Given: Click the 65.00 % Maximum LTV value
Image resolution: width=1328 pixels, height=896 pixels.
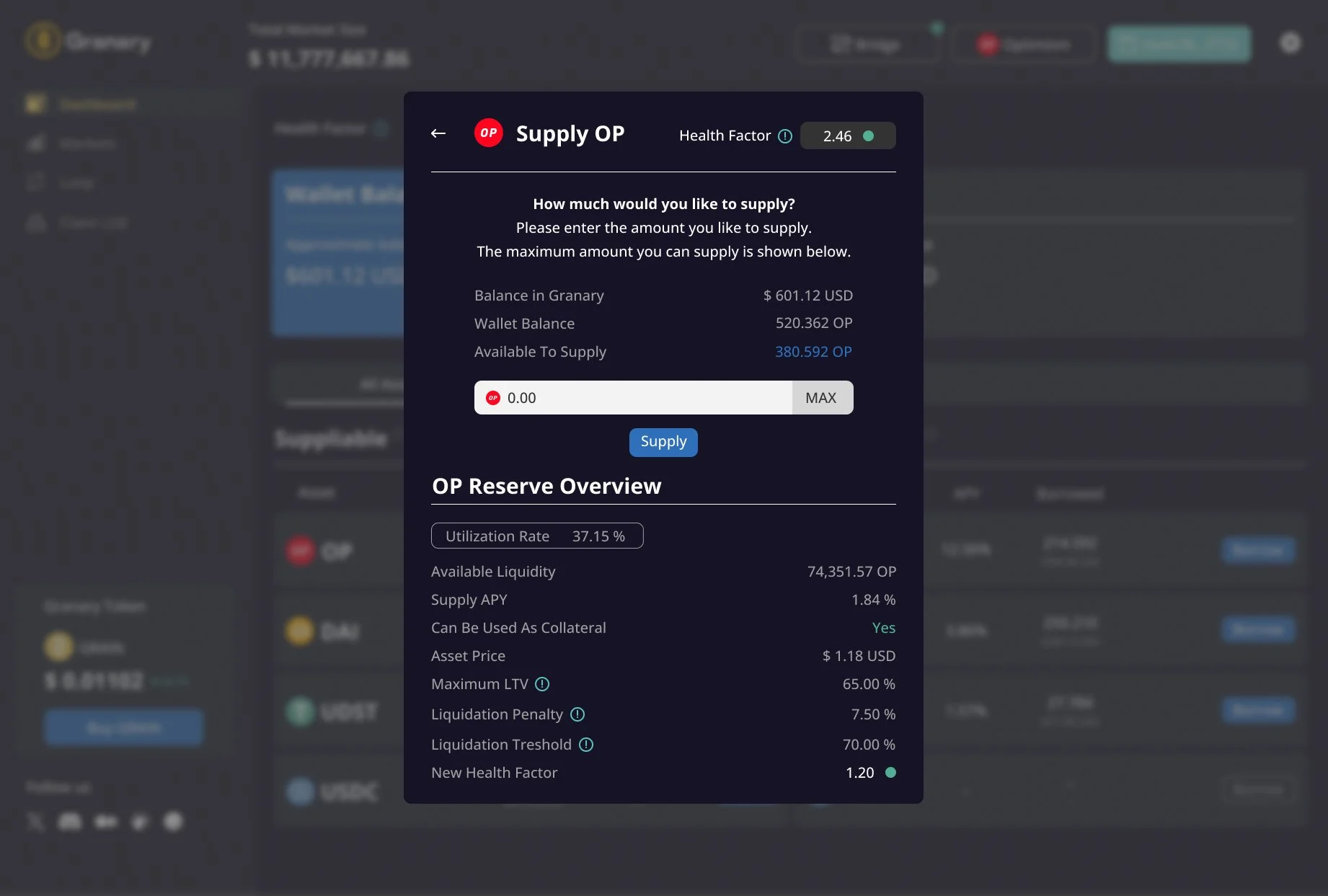Looking at the screenshot, I should 869,684.
